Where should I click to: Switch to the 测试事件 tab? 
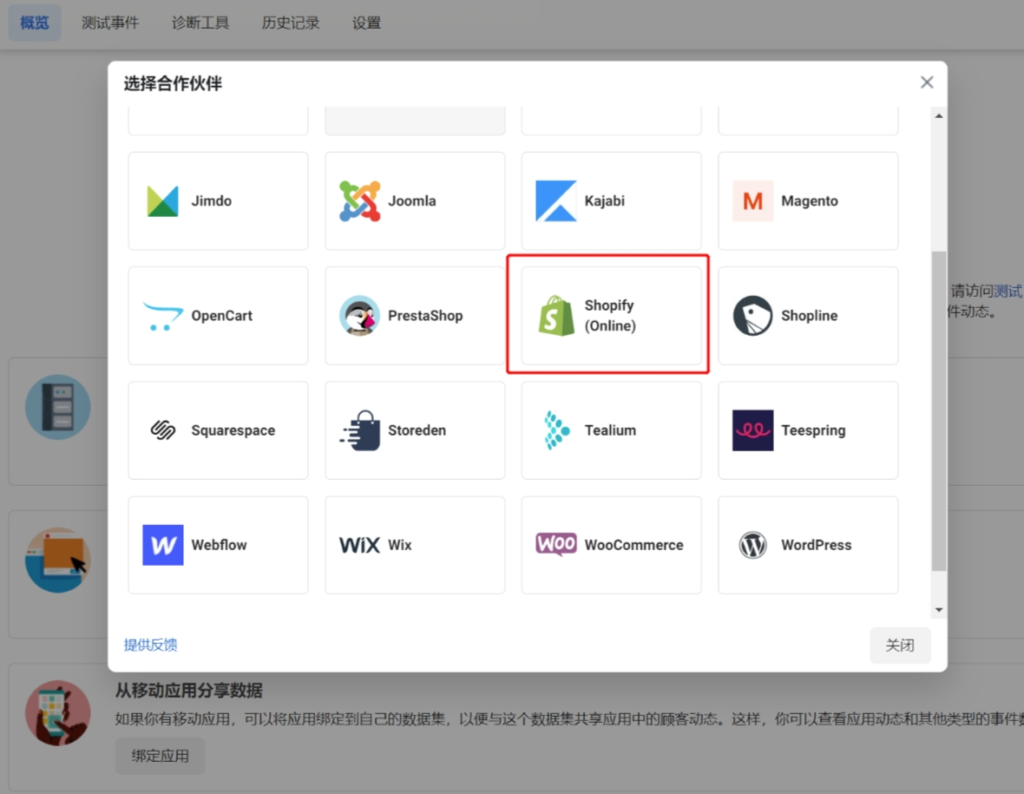pos(110,23)
